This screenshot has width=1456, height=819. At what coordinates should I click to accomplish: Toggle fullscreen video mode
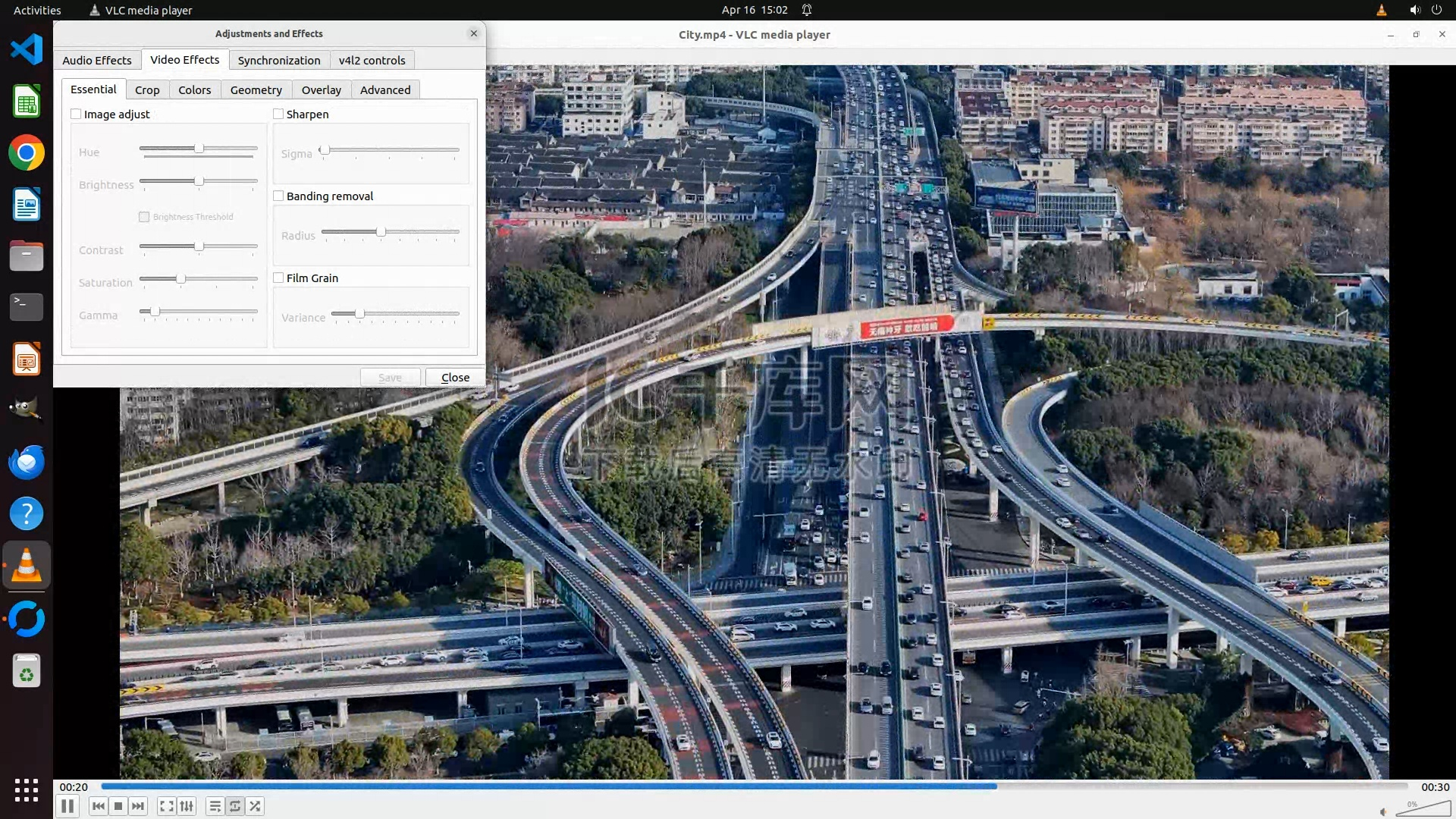pyautogui.click(x=167, y=806)
